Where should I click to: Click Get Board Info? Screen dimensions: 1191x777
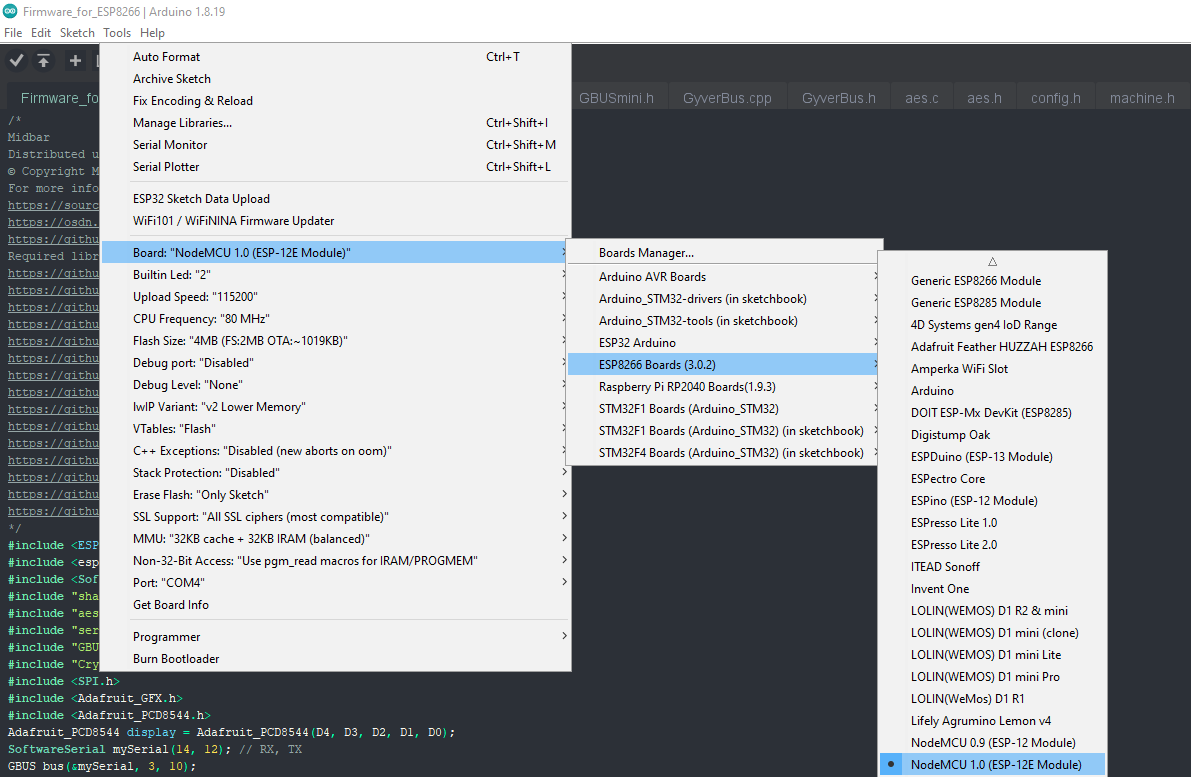click(336, 605)
